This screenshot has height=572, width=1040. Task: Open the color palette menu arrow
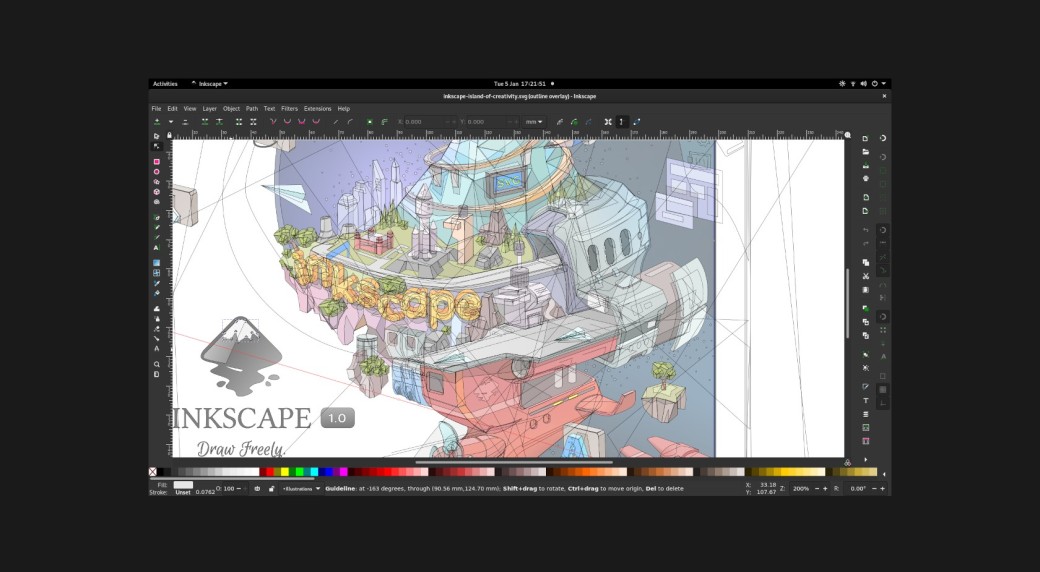[883, 473]
